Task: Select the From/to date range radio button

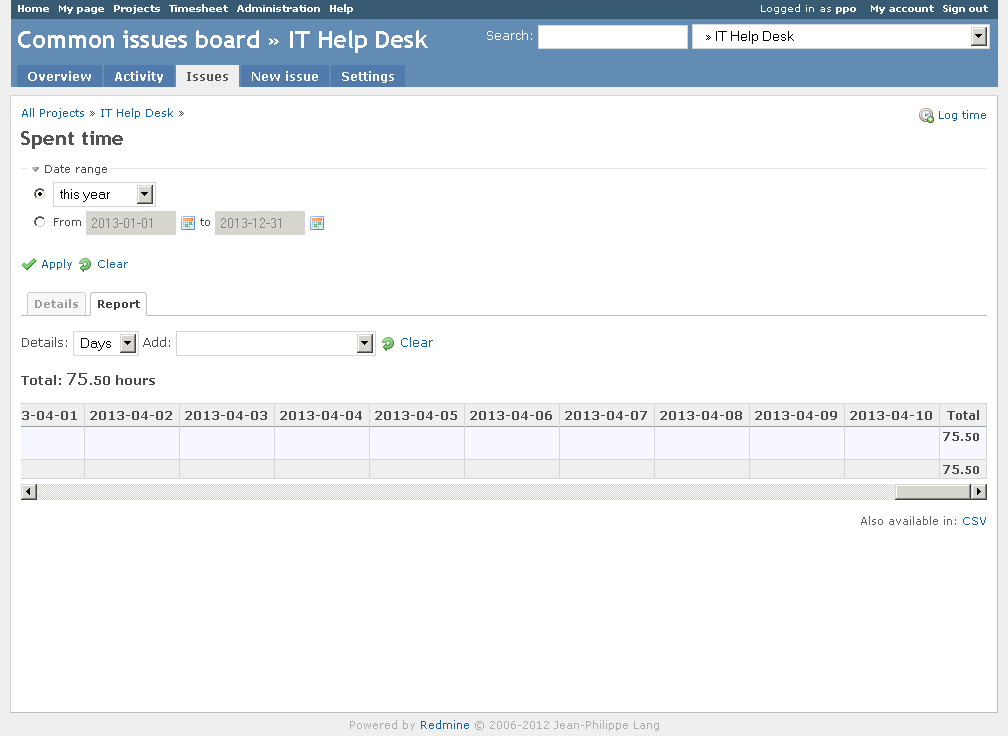Action: click(x=39, y=222)
